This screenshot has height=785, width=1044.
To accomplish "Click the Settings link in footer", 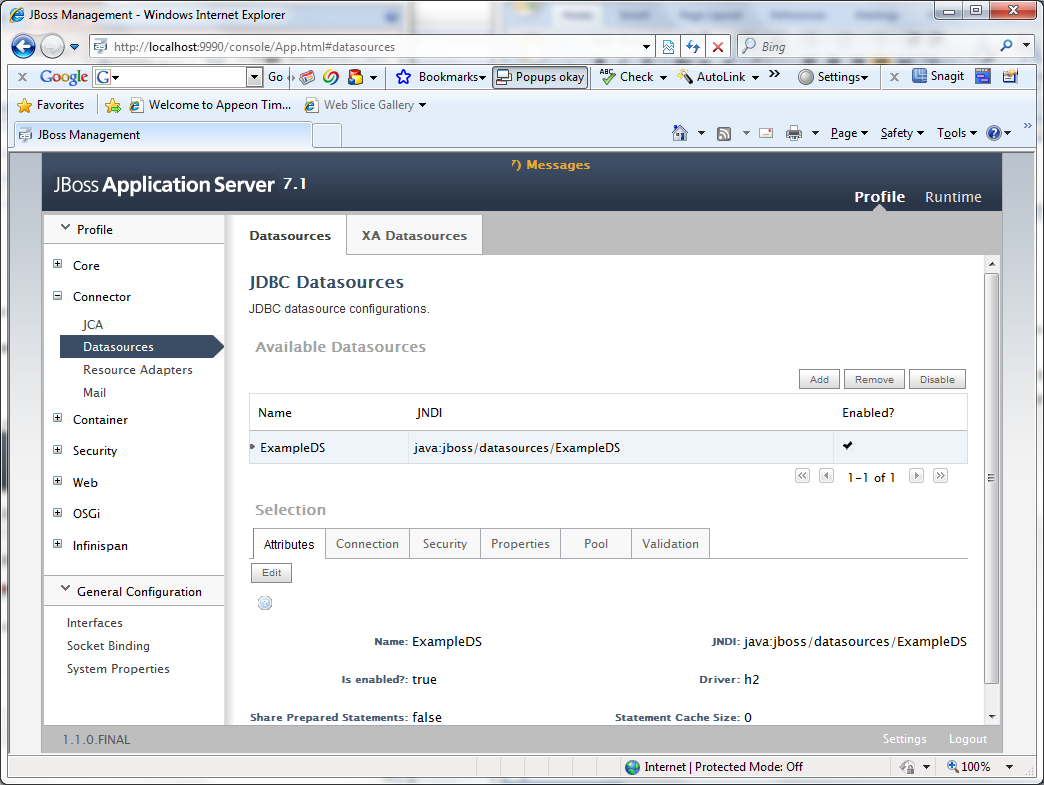I will pos(904,739).
